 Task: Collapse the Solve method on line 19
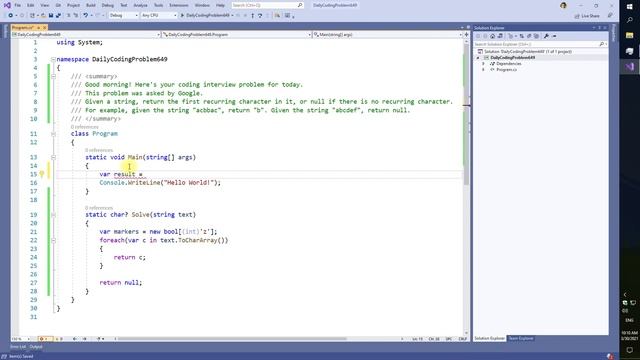pyautogui.click(x=53, y=215)
